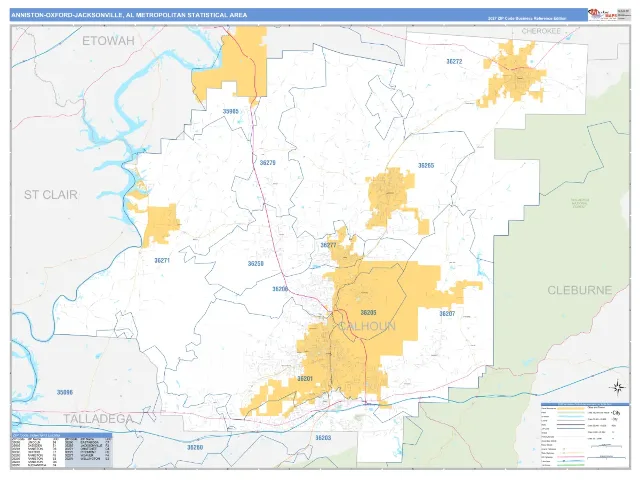Select ZIP code 36206 label
The width and height of the screenshot is (640, 480).
tap(280, 289)
